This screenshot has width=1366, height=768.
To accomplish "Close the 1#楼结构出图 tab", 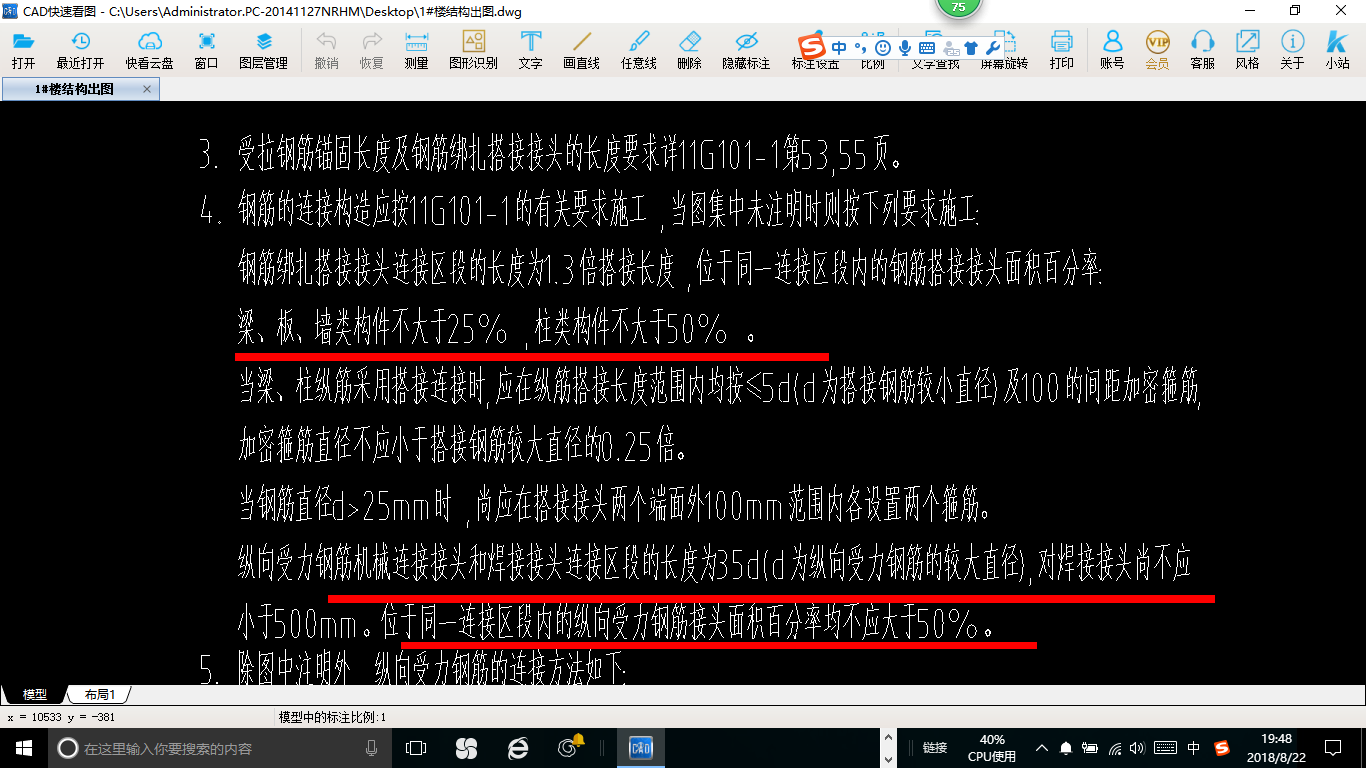I will coord(147,89).
